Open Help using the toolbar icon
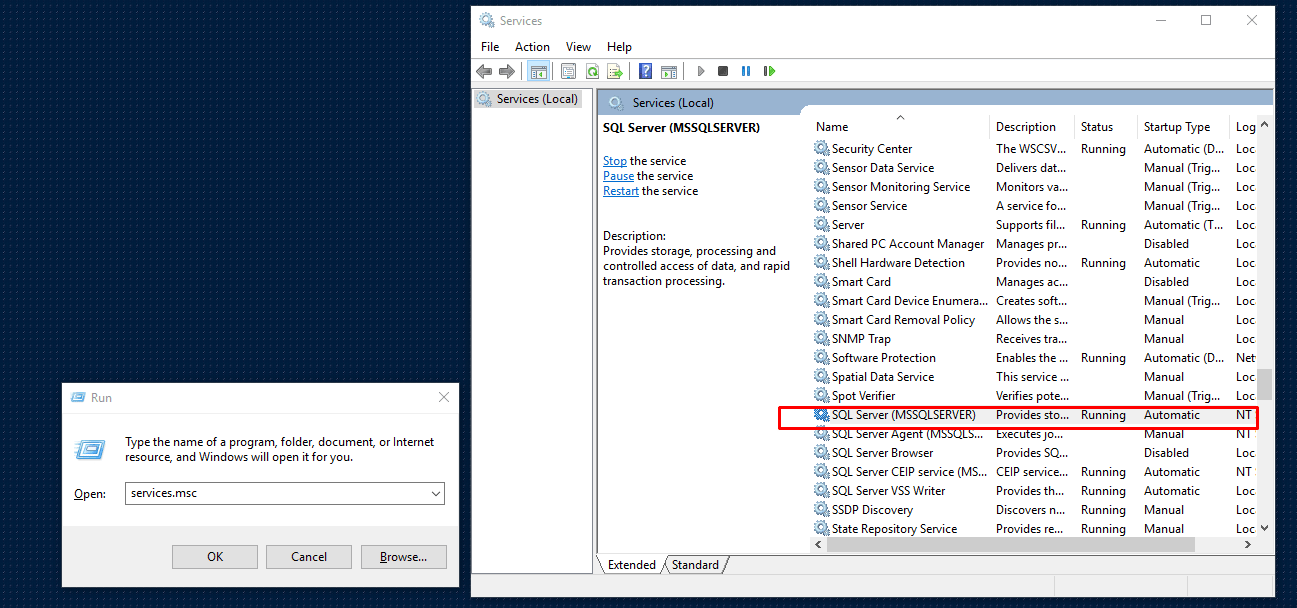 pos(645,71)
